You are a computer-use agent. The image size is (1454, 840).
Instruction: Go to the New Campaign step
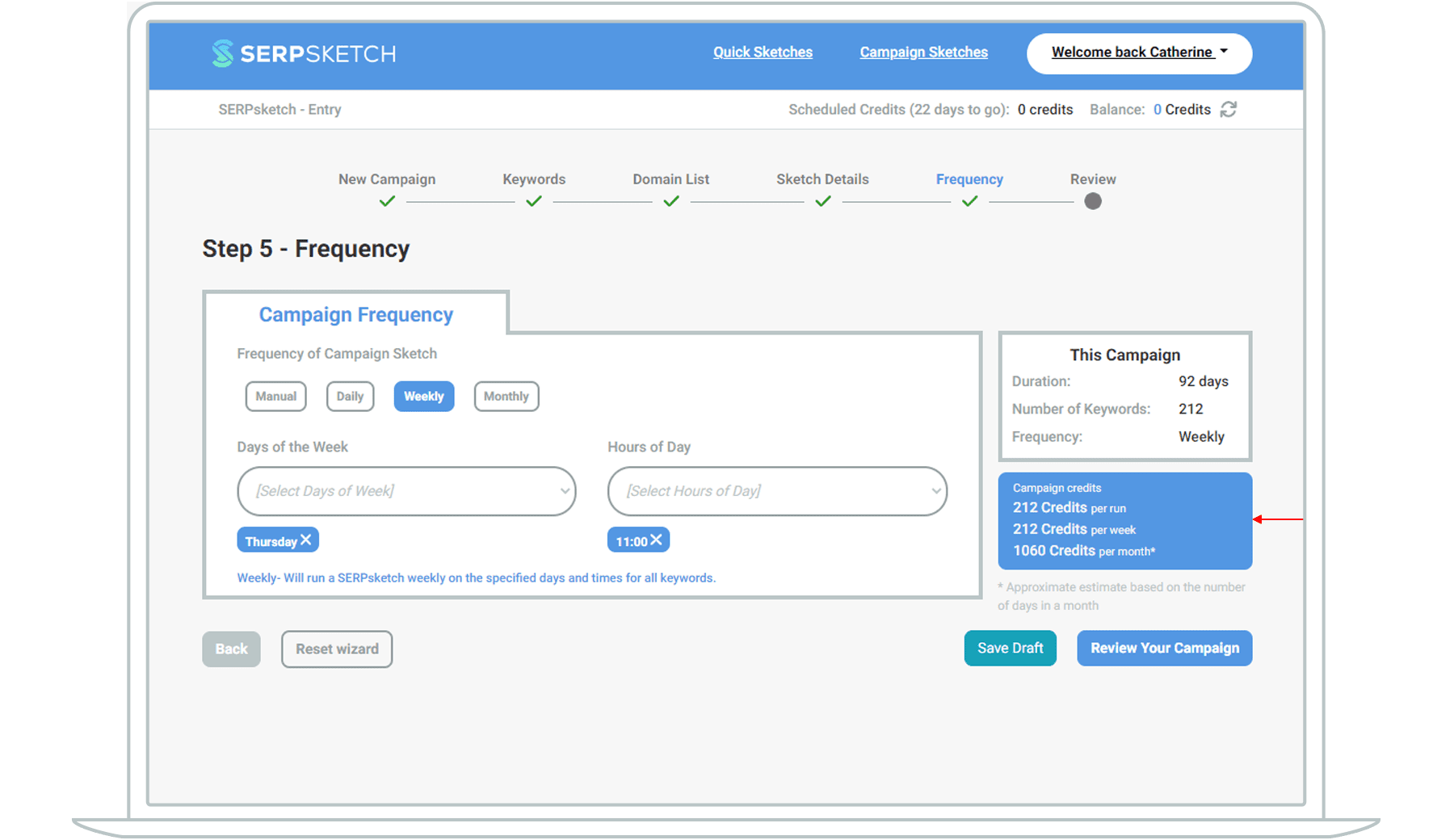click(387, 179)
